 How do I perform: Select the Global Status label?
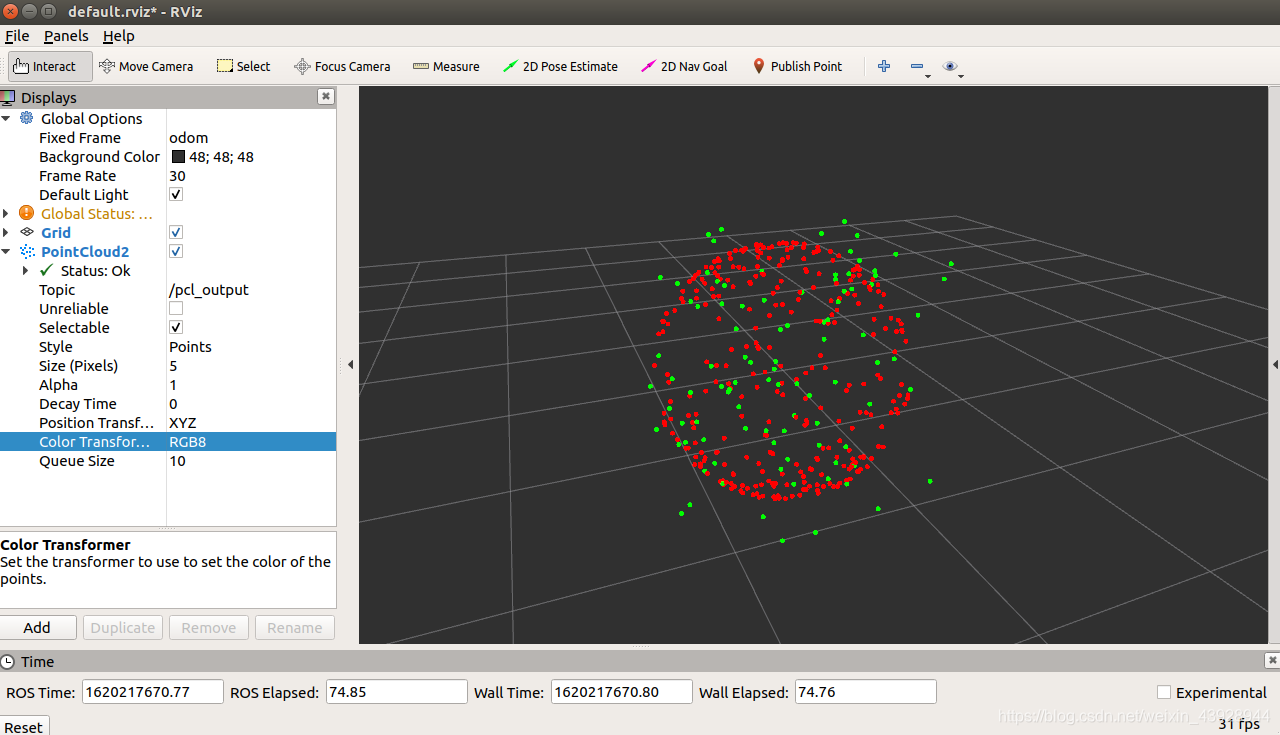point(97,213)
